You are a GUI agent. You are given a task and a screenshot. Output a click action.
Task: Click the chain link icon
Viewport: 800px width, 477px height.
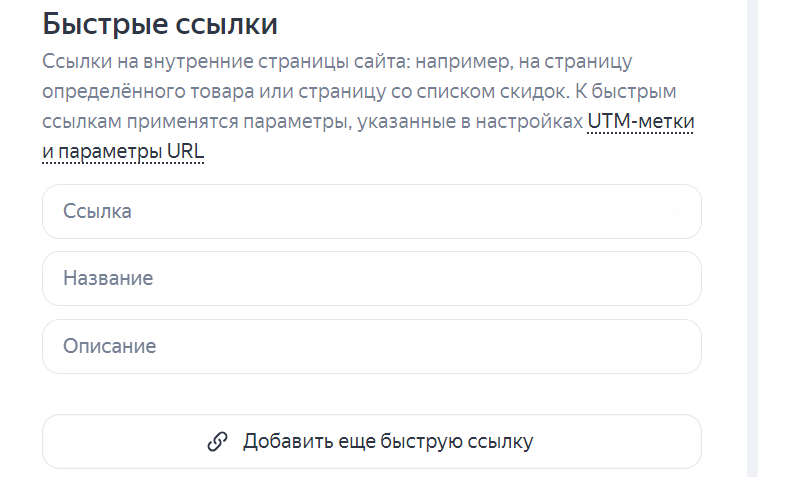pyautogui.click(x=218, y=442)
